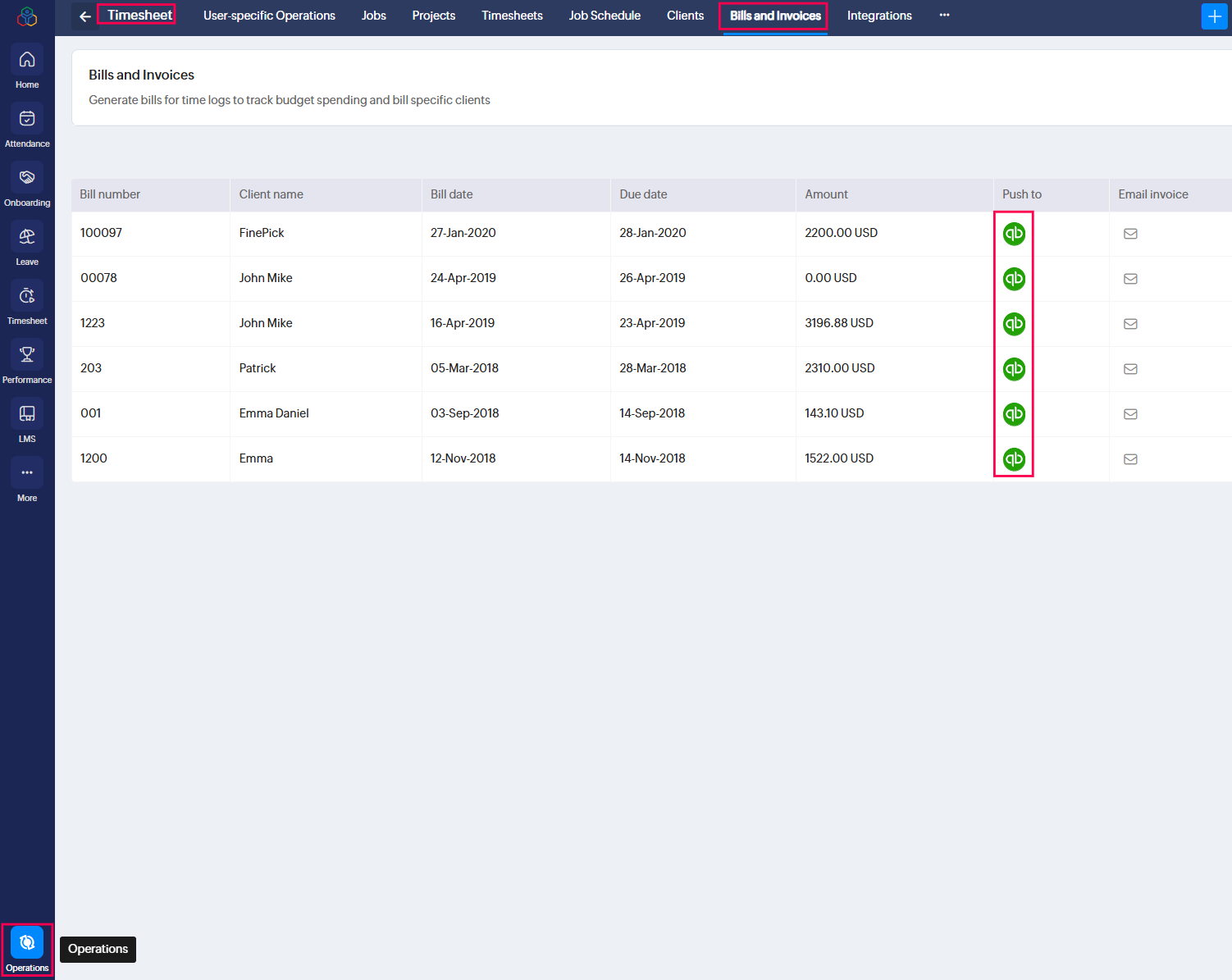The image size is (1232, 980).
Task: Click amount 1522.00 USD
Action: 839,458
